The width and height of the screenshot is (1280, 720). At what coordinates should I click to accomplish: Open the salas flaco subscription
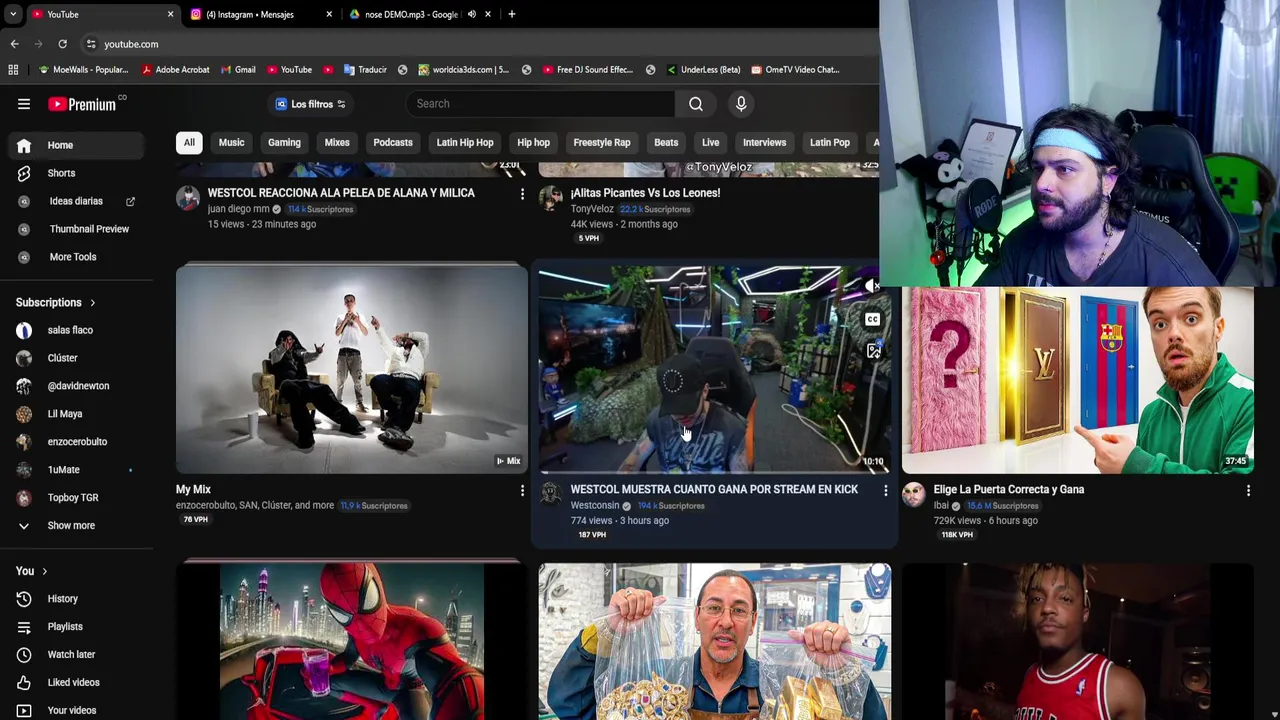[x=76, y=330]
